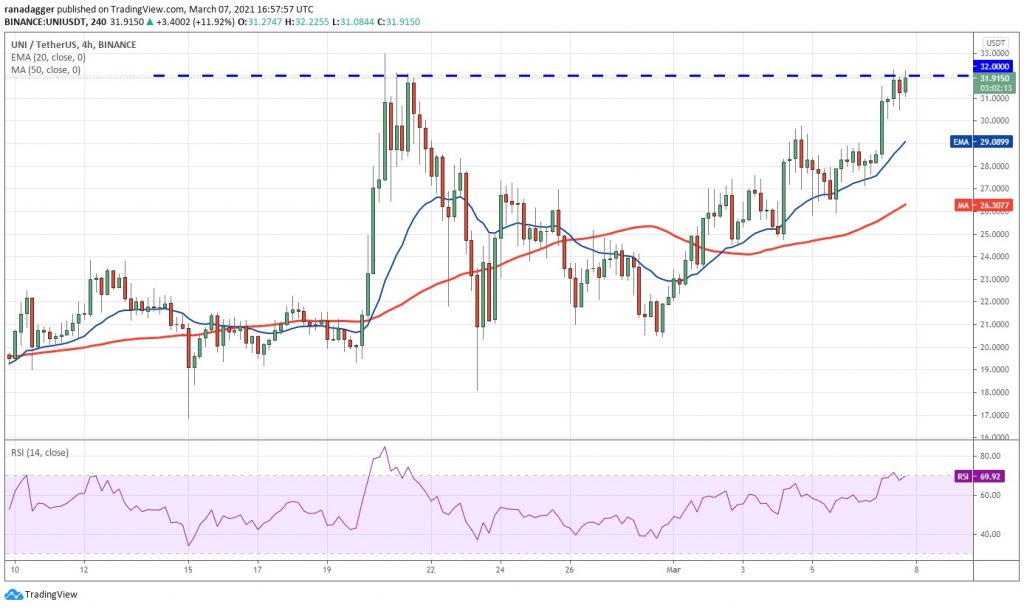Image resolution: width=1024 pixels, height=608 pixels.
Task: Click the 40.00 RSI axis tick
Action: click(990, 534)
